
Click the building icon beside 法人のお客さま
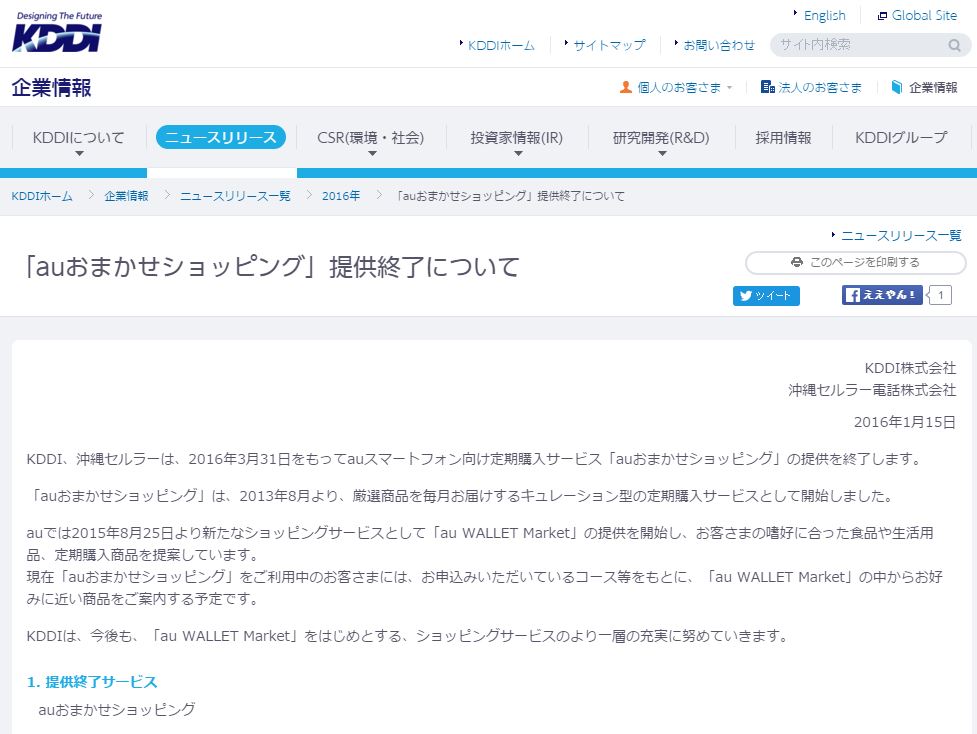coord(767,87)
